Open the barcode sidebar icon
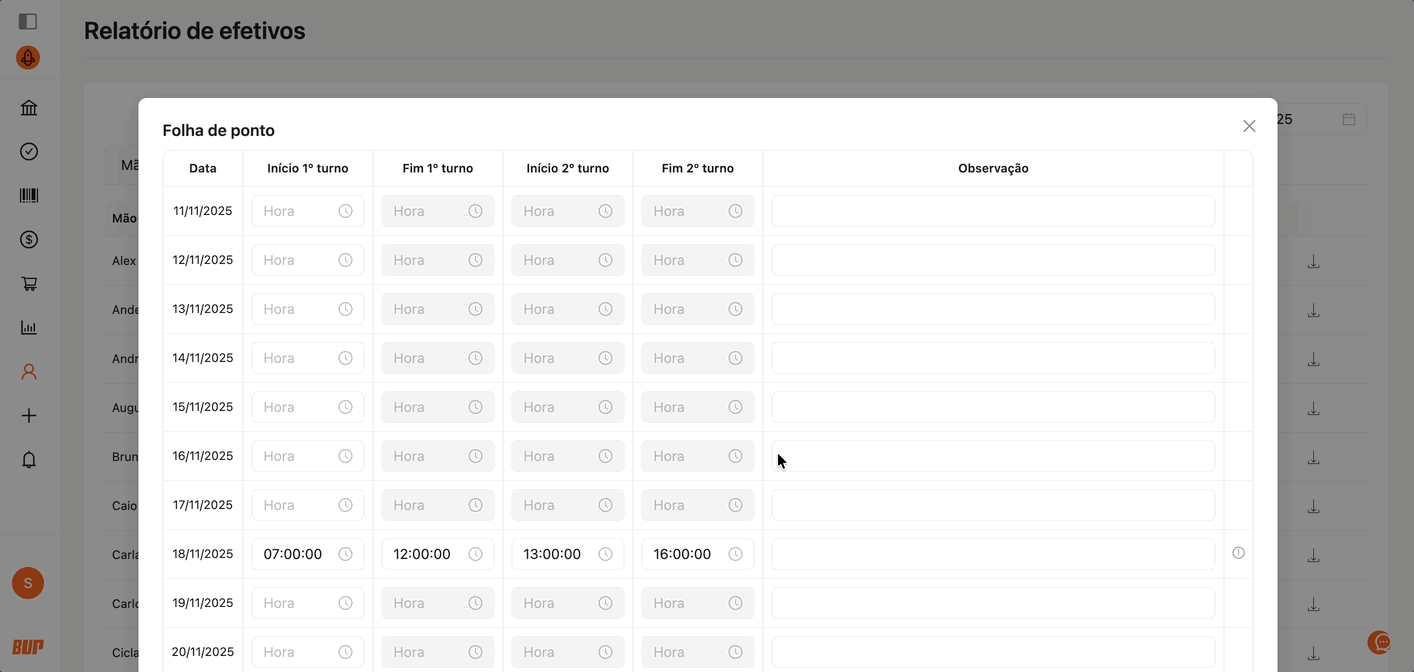The height and width of the screenshot is (672, 1414). (29, 196)
